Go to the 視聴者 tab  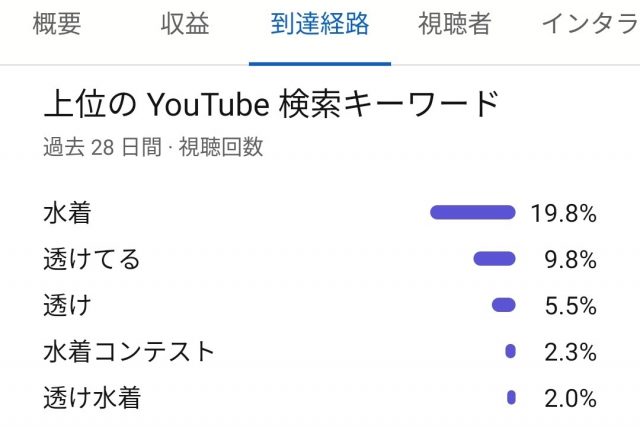[x=455, y=26]
